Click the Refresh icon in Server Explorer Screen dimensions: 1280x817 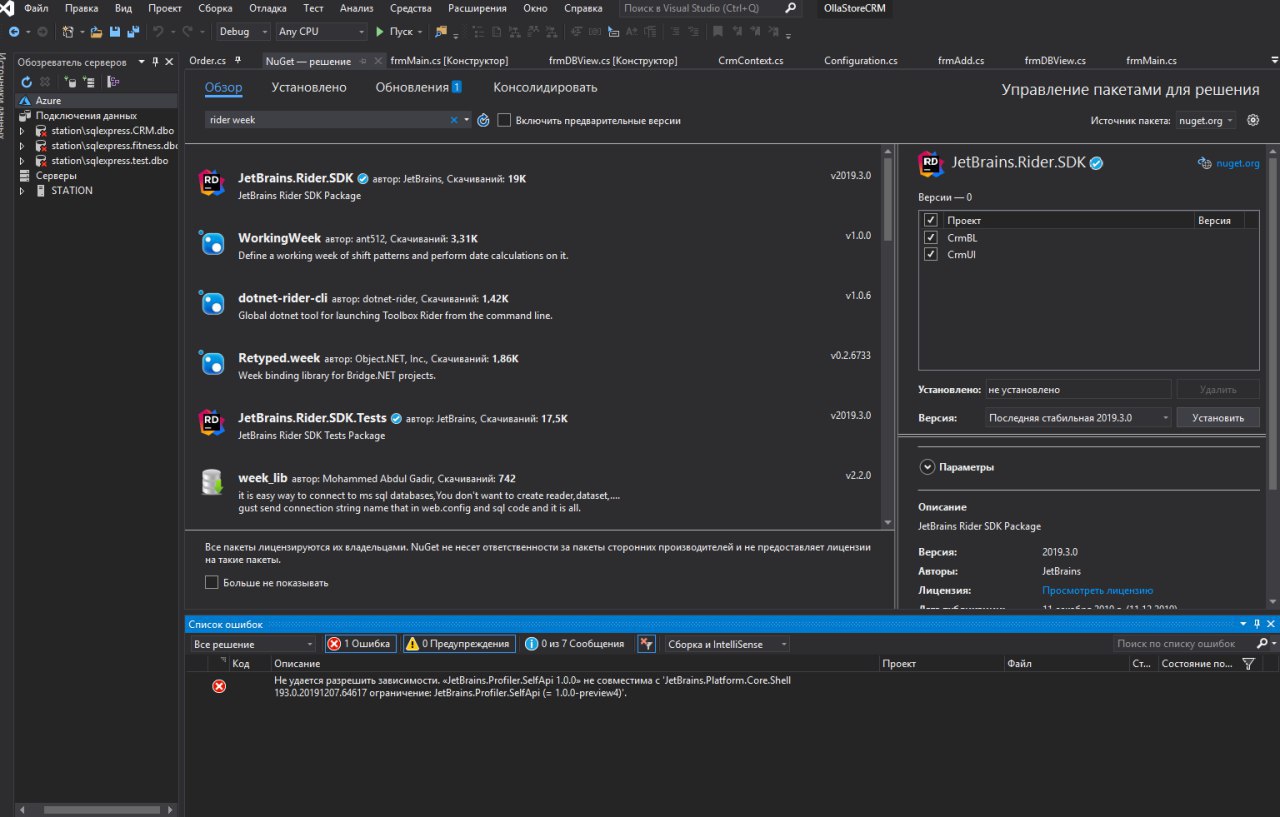click(27, 82)
